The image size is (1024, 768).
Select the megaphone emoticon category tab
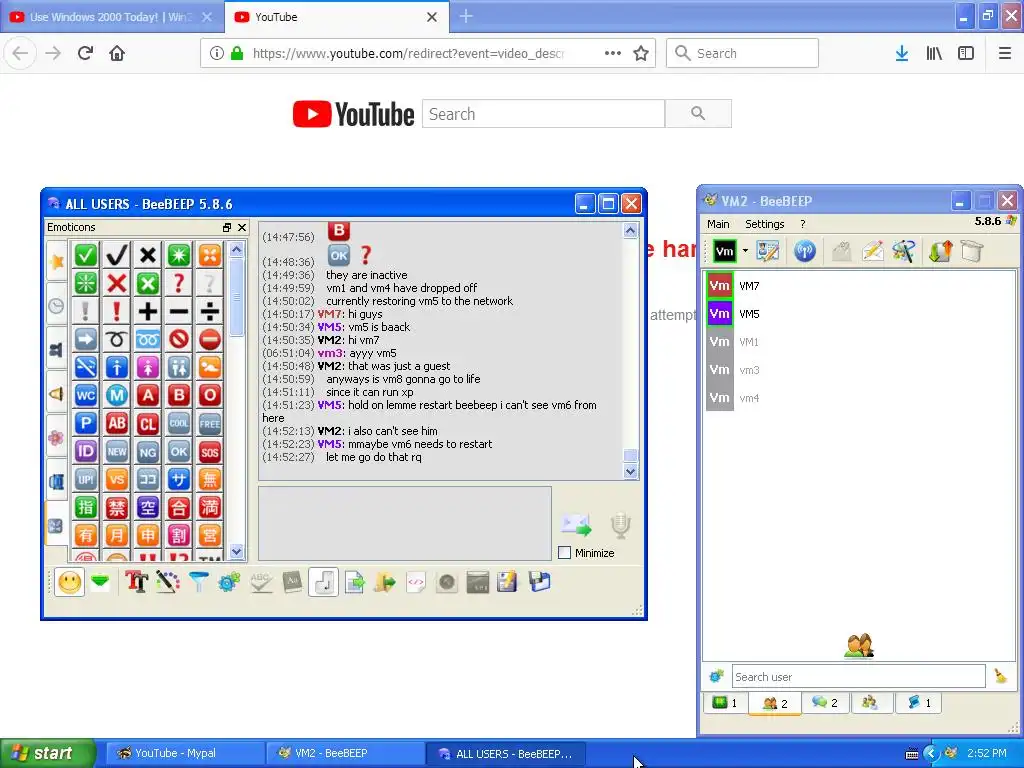point(57,393)
